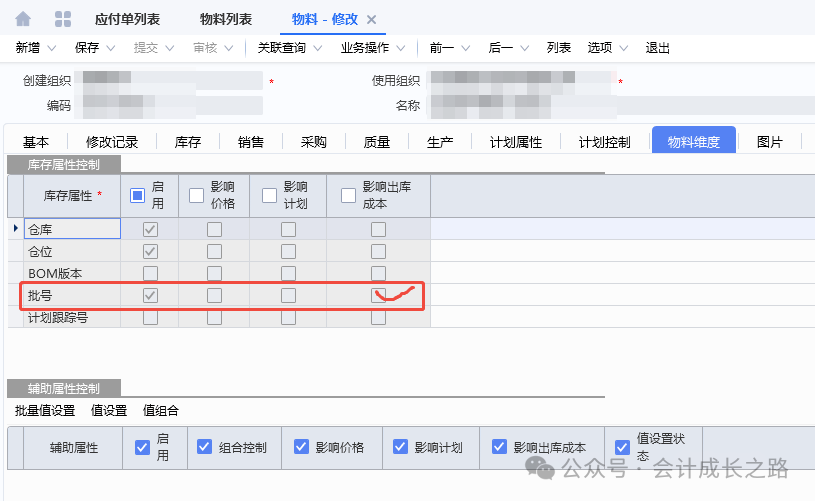
Task: Check 影响出库成本 for the 批号 row
Action: 378,295
